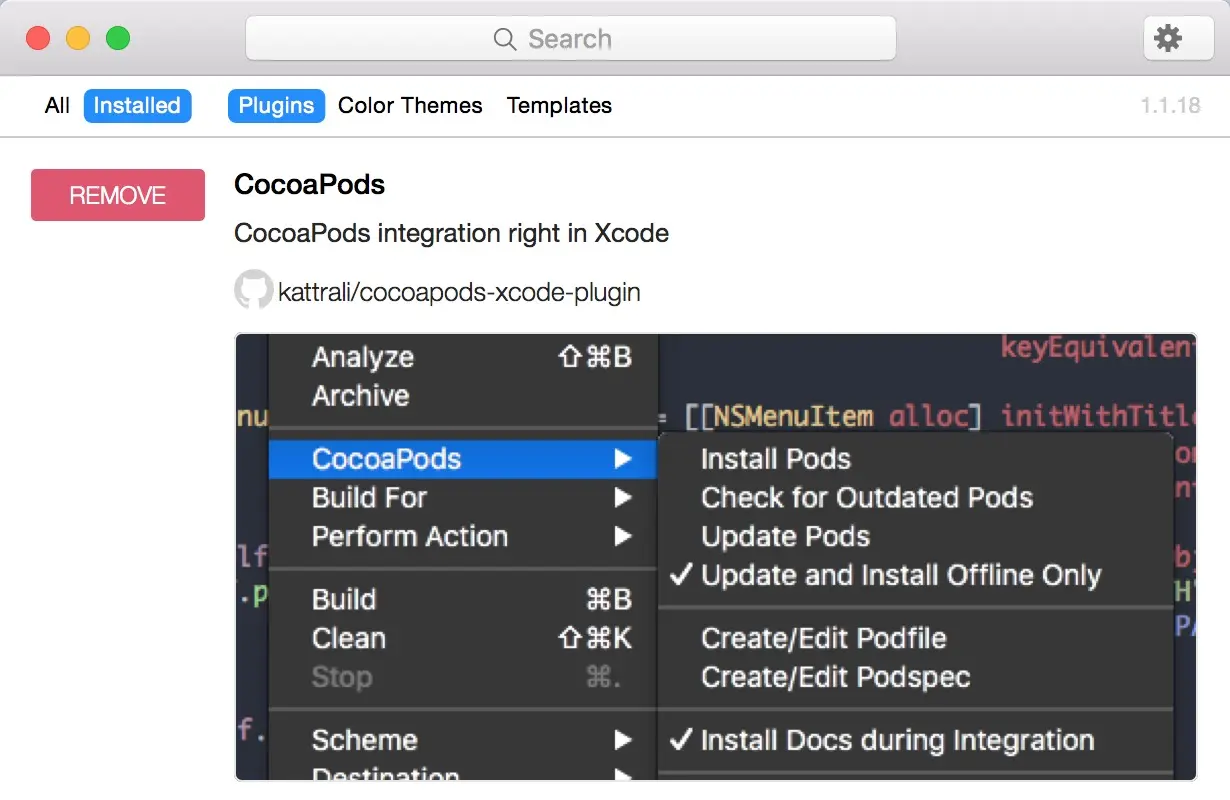
Task: Switch to Color Themes tab
Action: 410,106
